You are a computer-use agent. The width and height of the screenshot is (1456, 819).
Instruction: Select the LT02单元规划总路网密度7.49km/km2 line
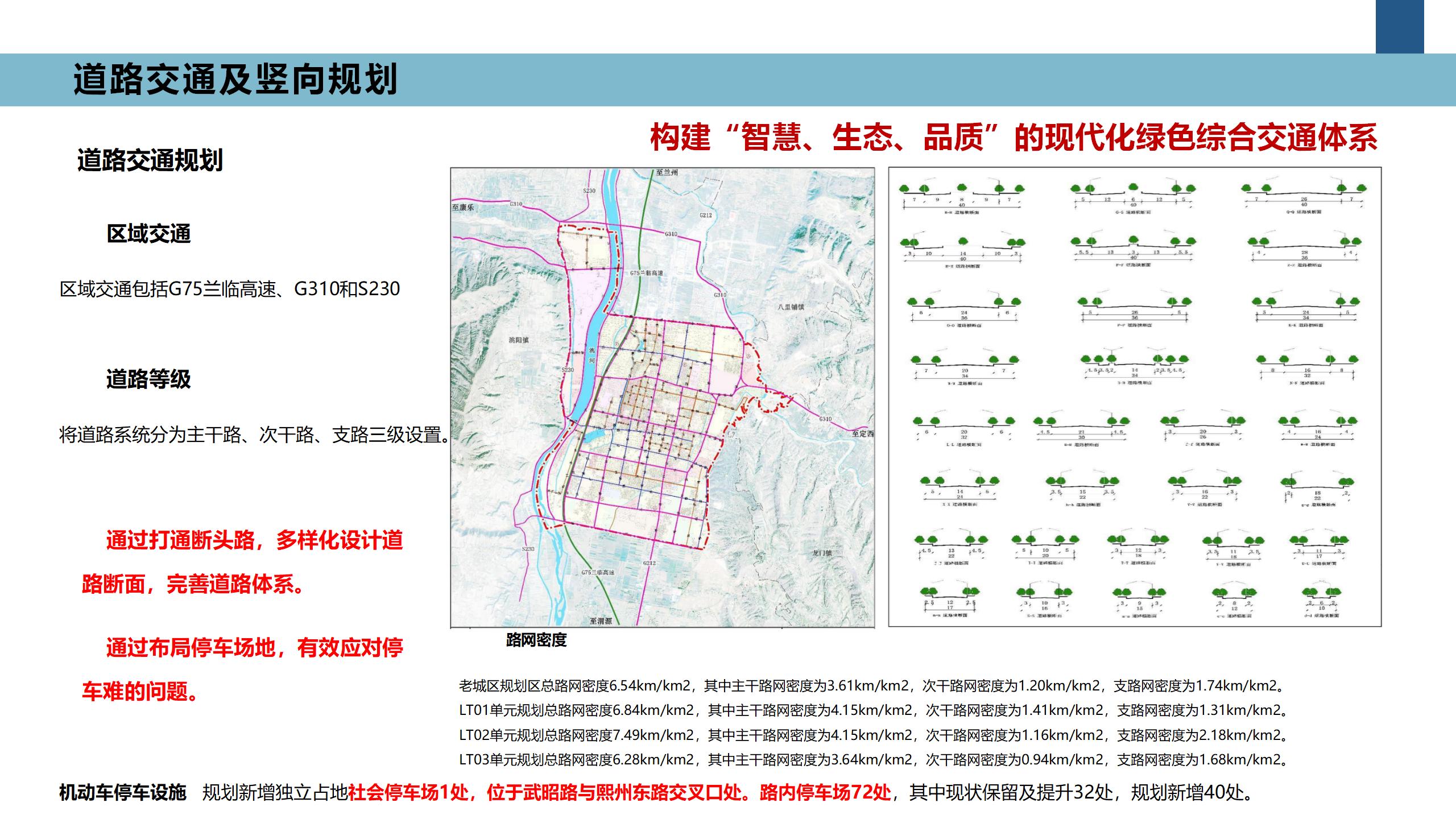tap(874, 735)
